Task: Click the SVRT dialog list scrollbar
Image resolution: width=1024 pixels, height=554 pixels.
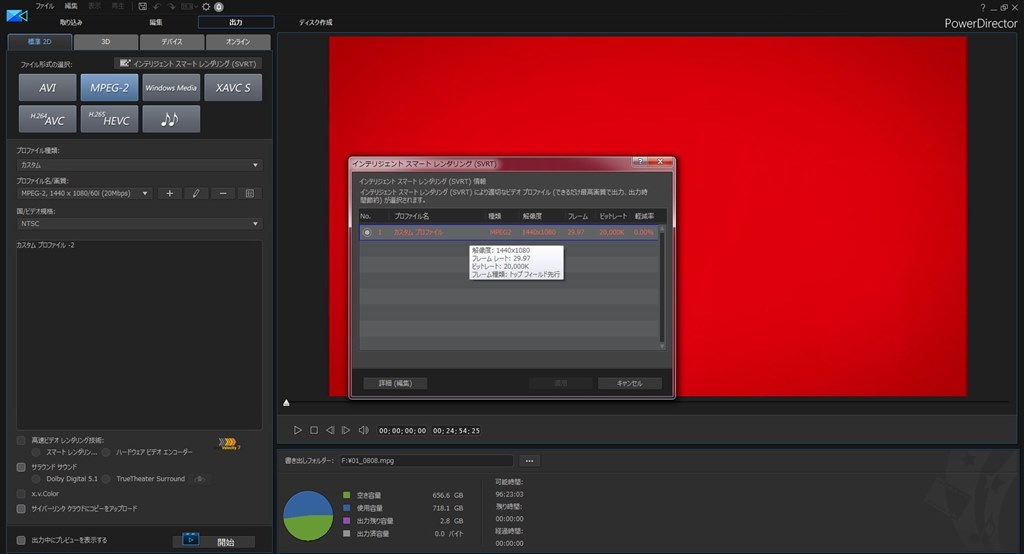Action: point(662,287)
